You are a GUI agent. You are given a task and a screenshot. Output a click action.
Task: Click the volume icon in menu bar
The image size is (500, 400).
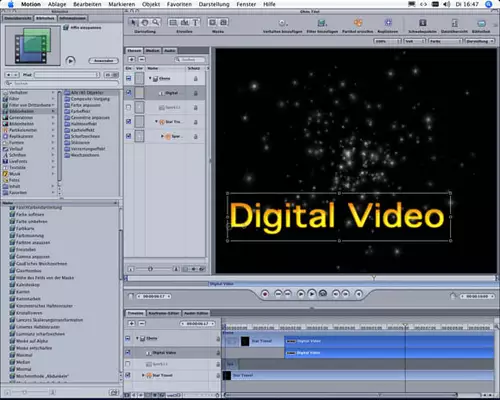[447, 4]
